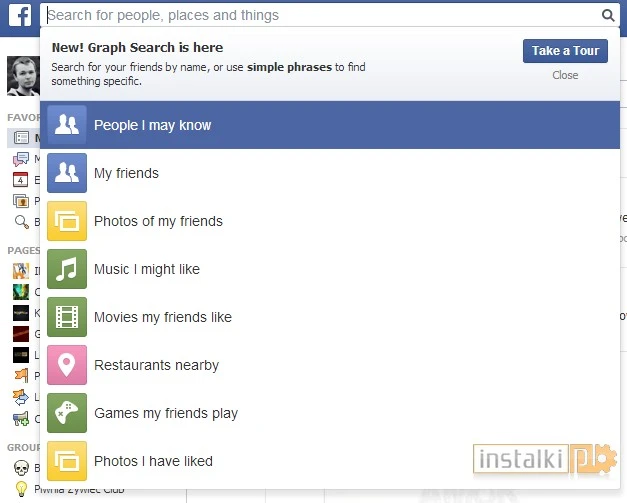Click the green music note icon
This screenshot has width=627, height=503.
click(67, 269)
